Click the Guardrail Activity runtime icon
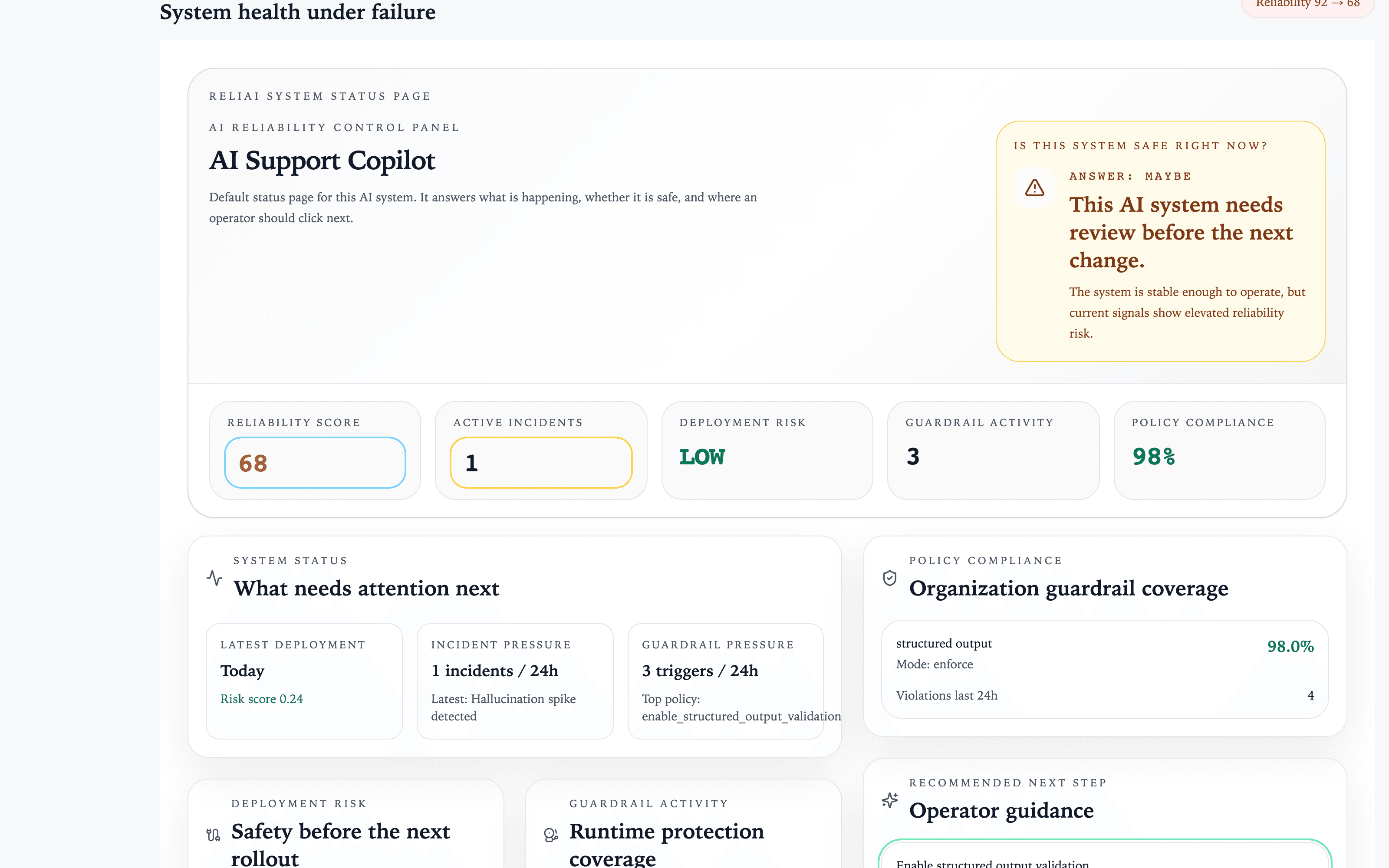Screen dimensions: 1389x868 tap(550, 835)
